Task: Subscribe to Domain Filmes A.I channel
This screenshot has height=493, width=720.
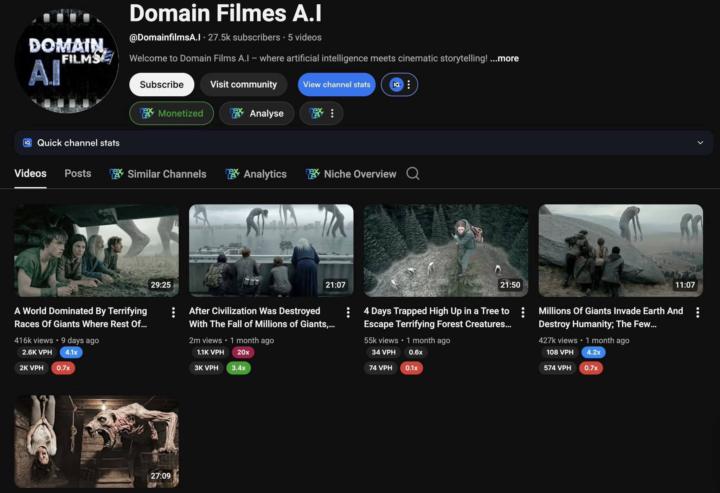Action: click(162, 84)
